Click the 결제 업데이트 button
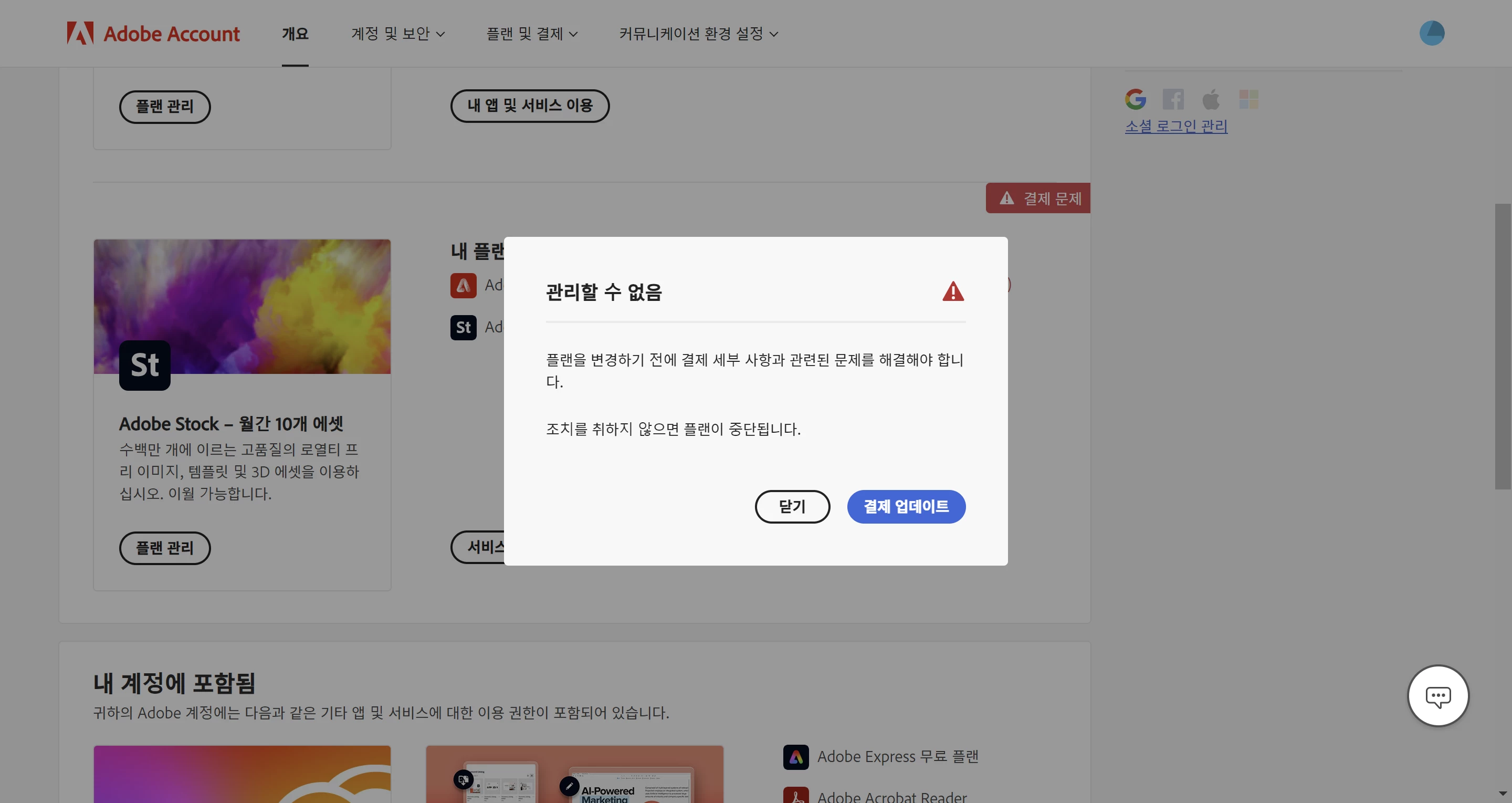This screenshot has height=803, width=1512. coord(906,507)
